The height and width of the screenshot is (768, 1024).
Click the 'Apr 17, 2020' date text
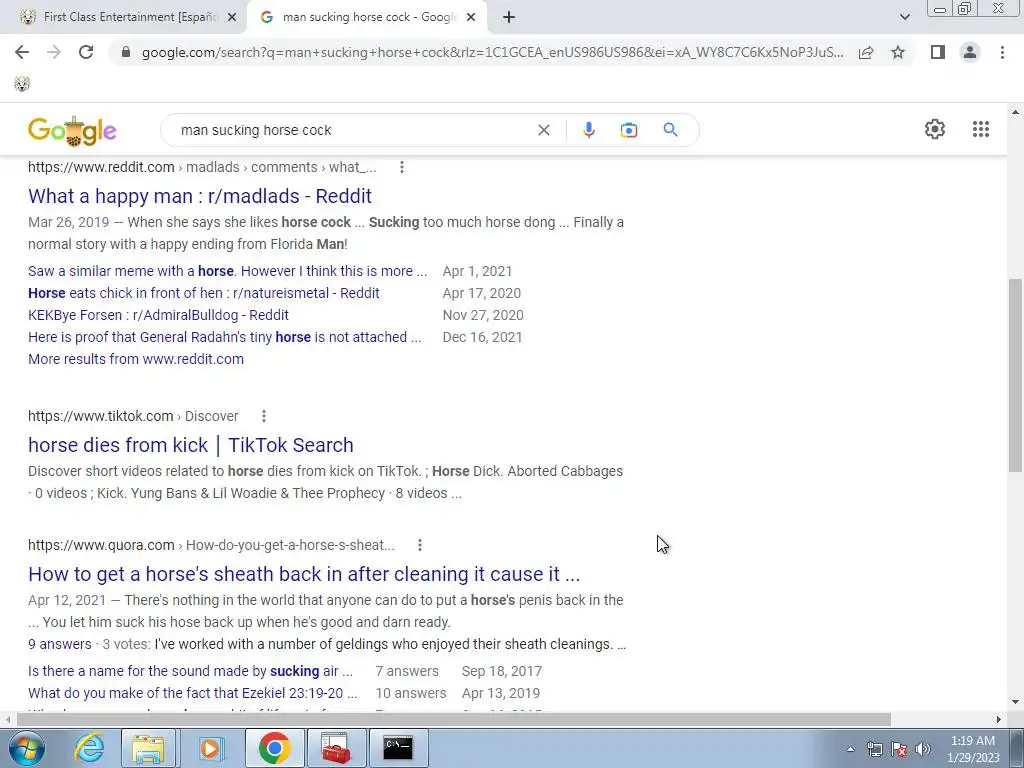click(482, 293)
